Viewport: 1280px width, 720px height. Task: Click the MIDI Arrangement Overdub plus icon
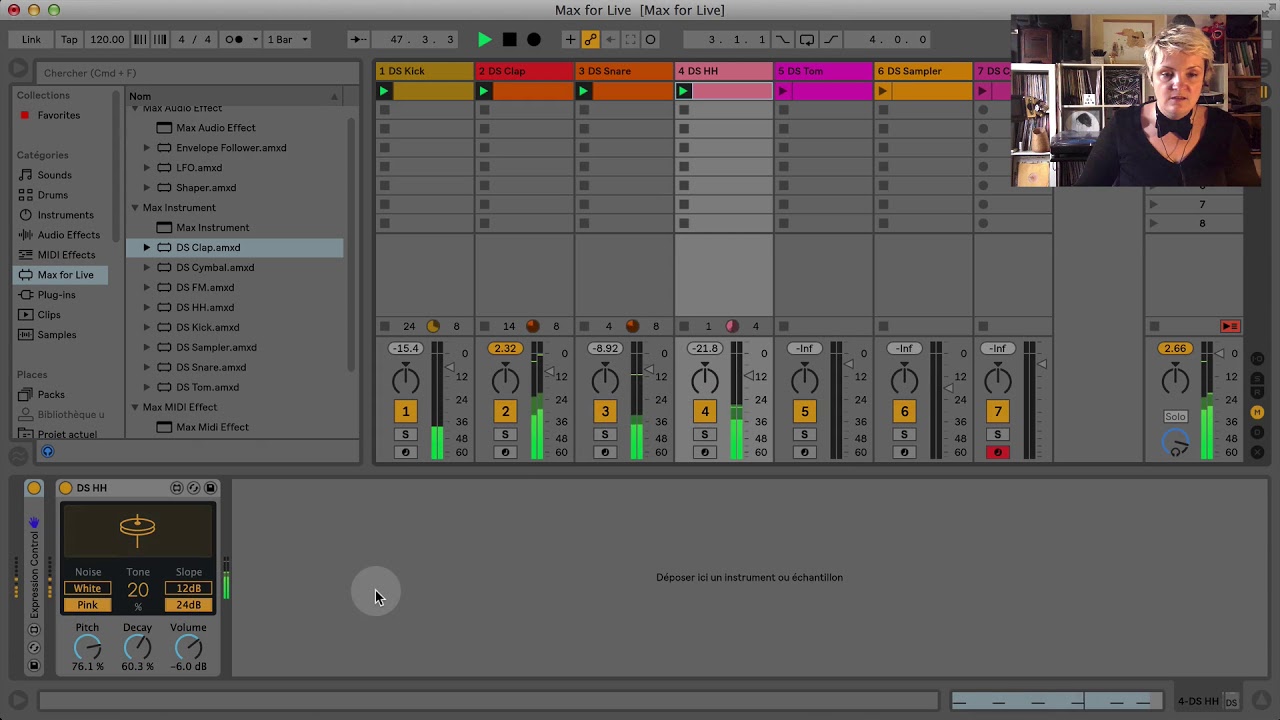pos(570,40)
